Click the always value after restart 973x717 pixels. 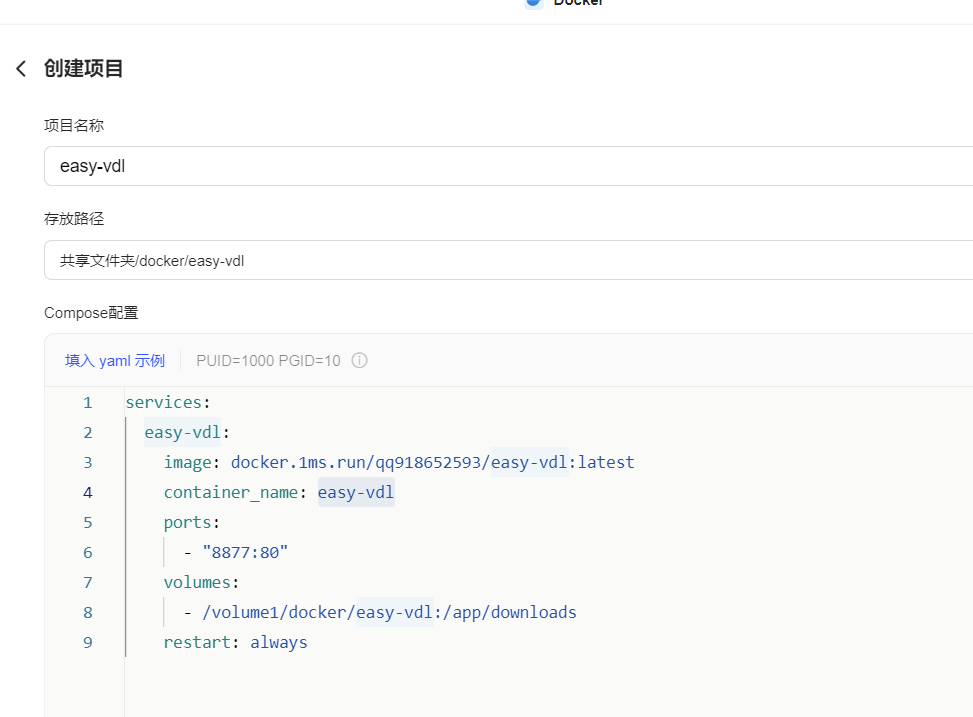coord(279,642)
